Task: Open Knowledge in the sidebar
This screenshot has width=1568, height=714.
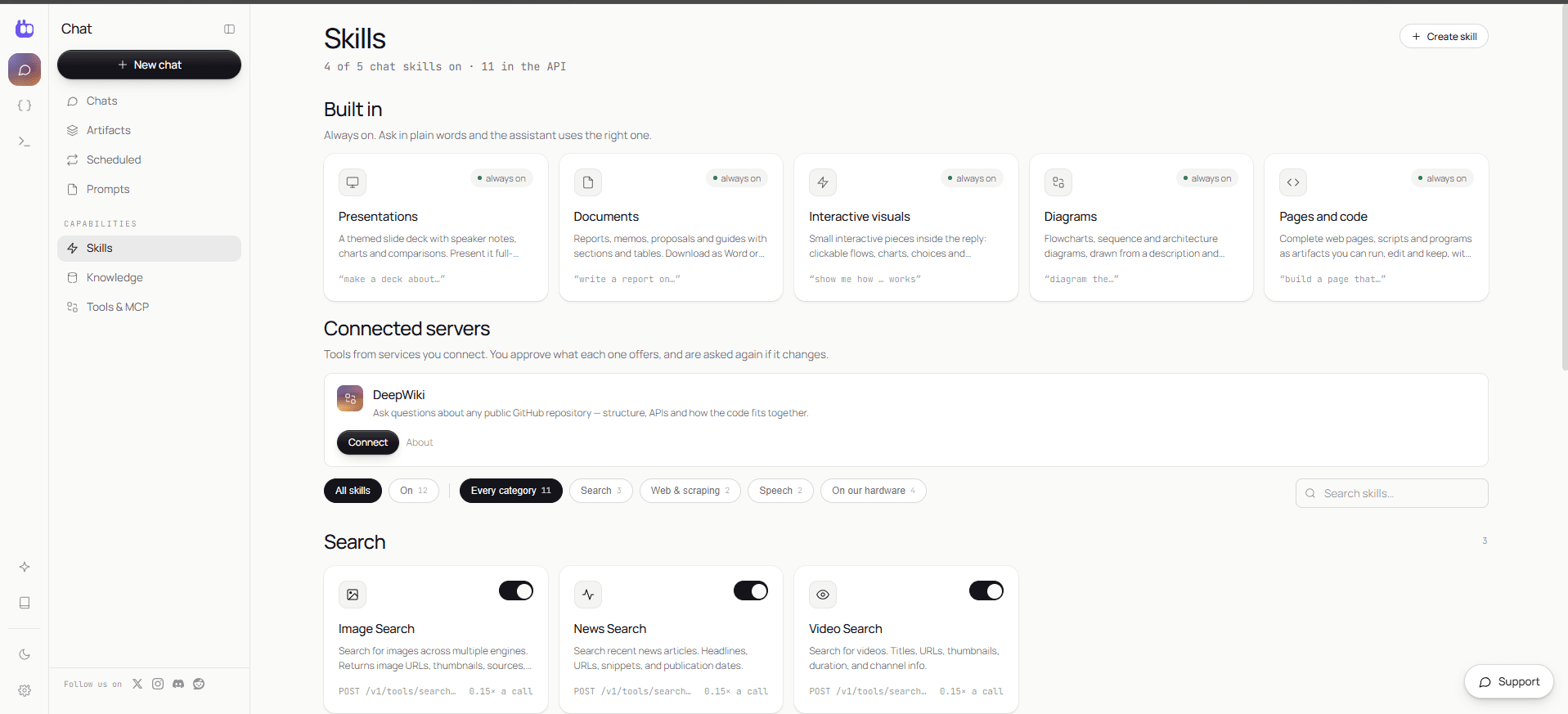Action: tap(149, 278)
